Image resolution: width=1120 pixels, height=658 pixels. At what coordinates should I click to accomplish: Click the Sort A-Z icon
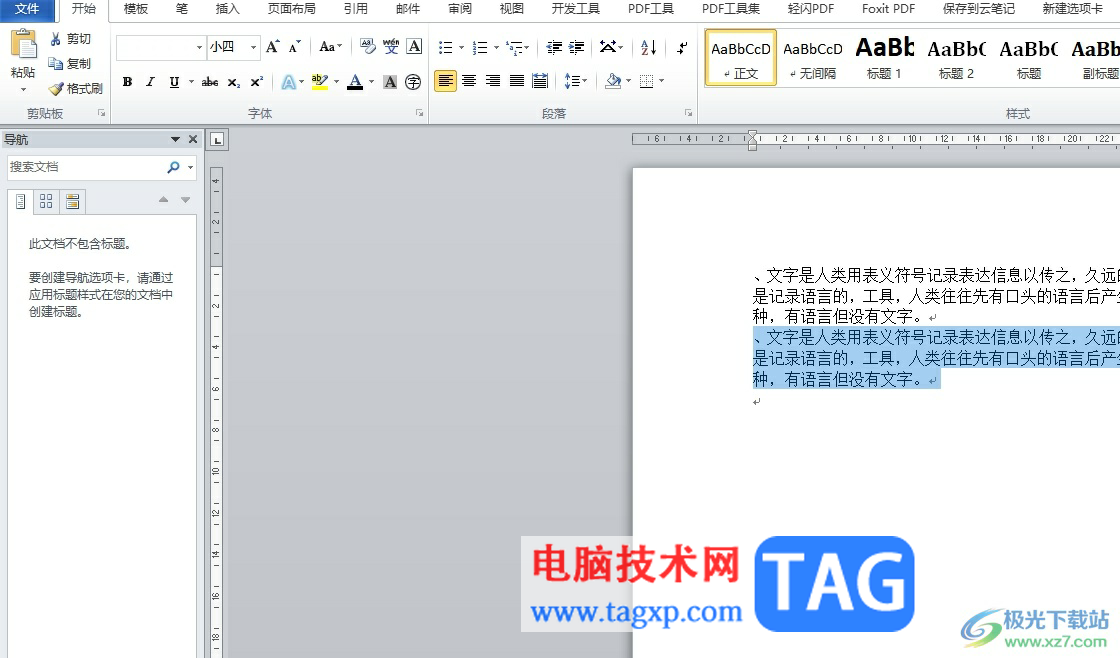coord(649,47)
